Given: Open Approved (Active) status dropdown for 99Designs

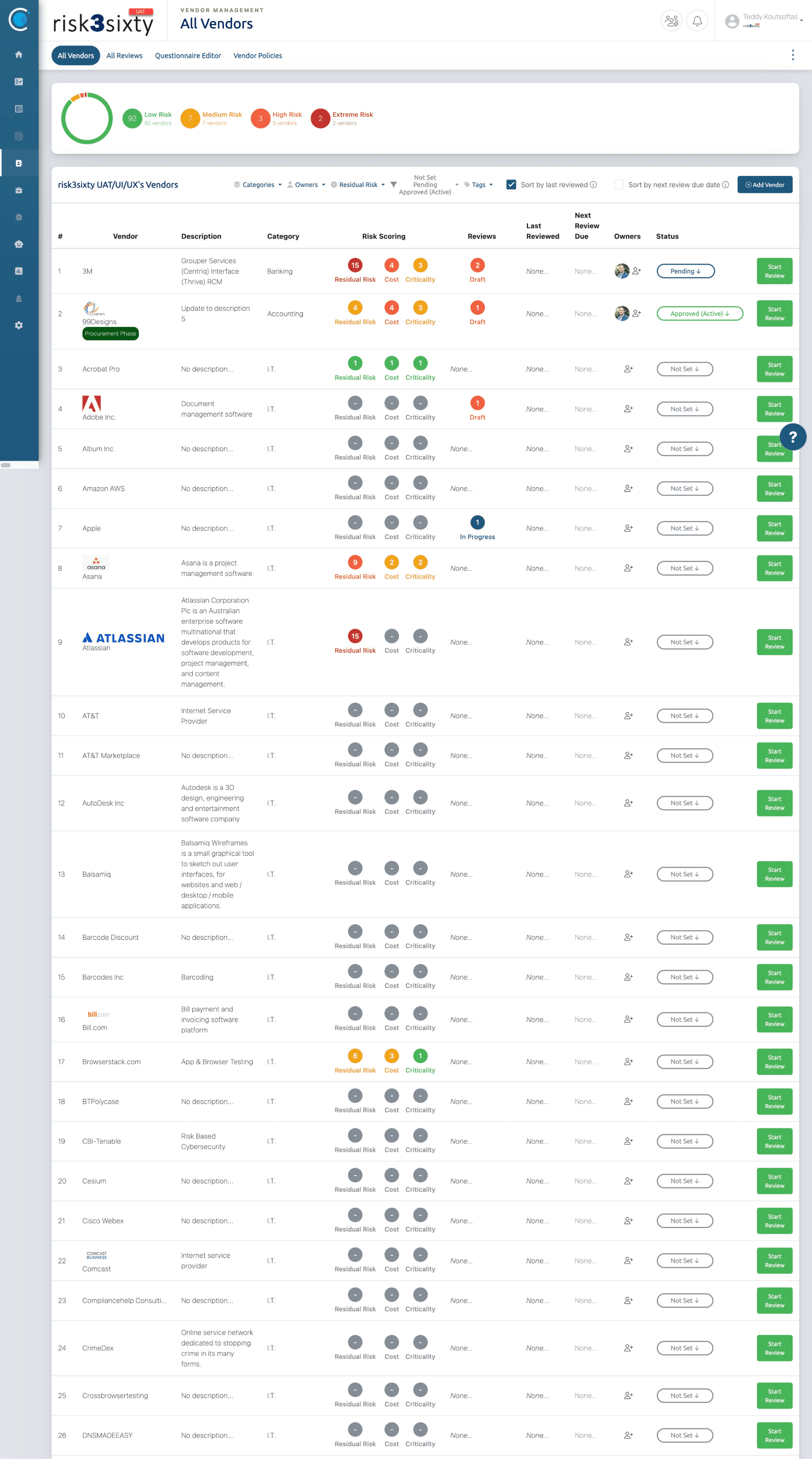Looking at the screenshot, I should [x=699, y=314].
